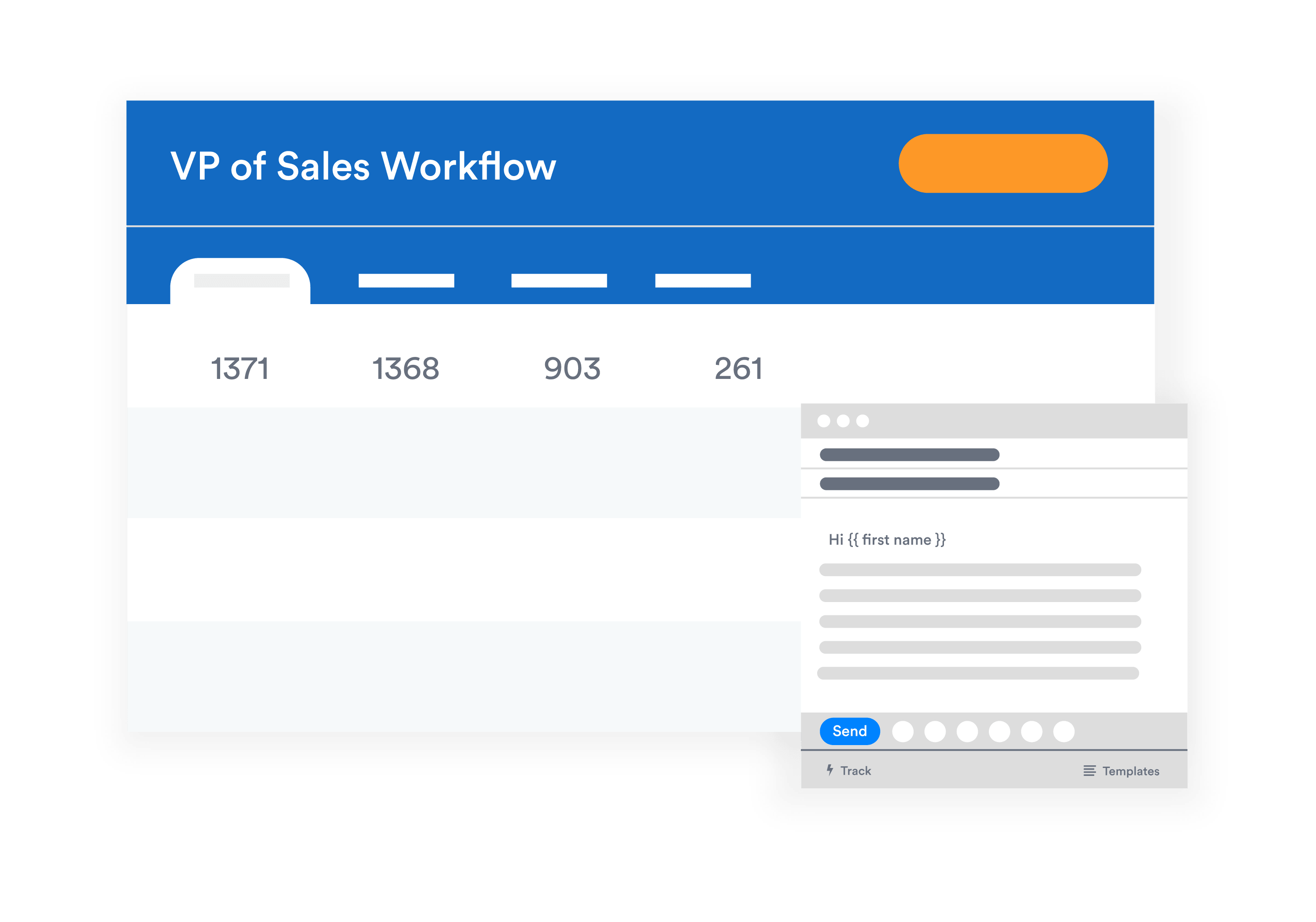The height and width of the screenshot is (922, 1316).
Task: Click the Send button in email composer
Action: tap(849, 730)
